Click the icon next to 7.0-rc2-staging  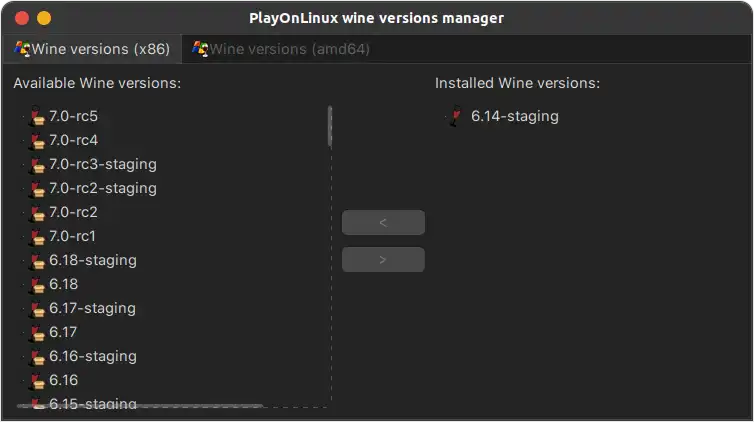click(x=38, y=189)
